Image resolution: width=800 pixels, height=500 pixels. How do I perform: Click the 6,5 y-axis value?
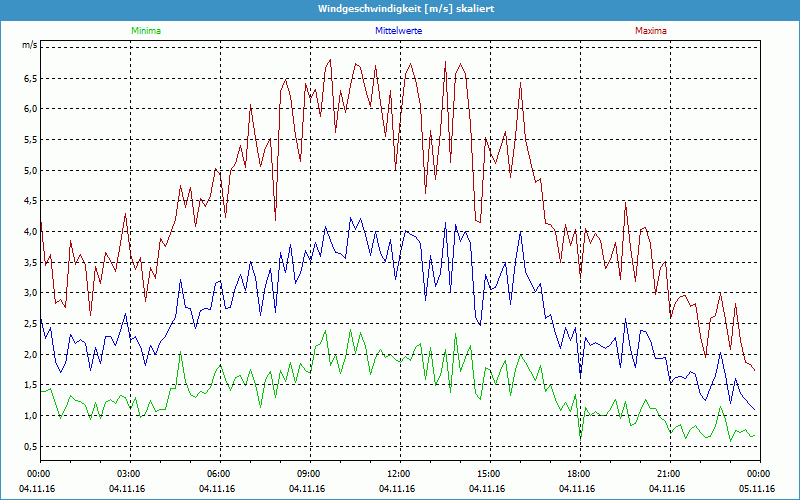30,79
